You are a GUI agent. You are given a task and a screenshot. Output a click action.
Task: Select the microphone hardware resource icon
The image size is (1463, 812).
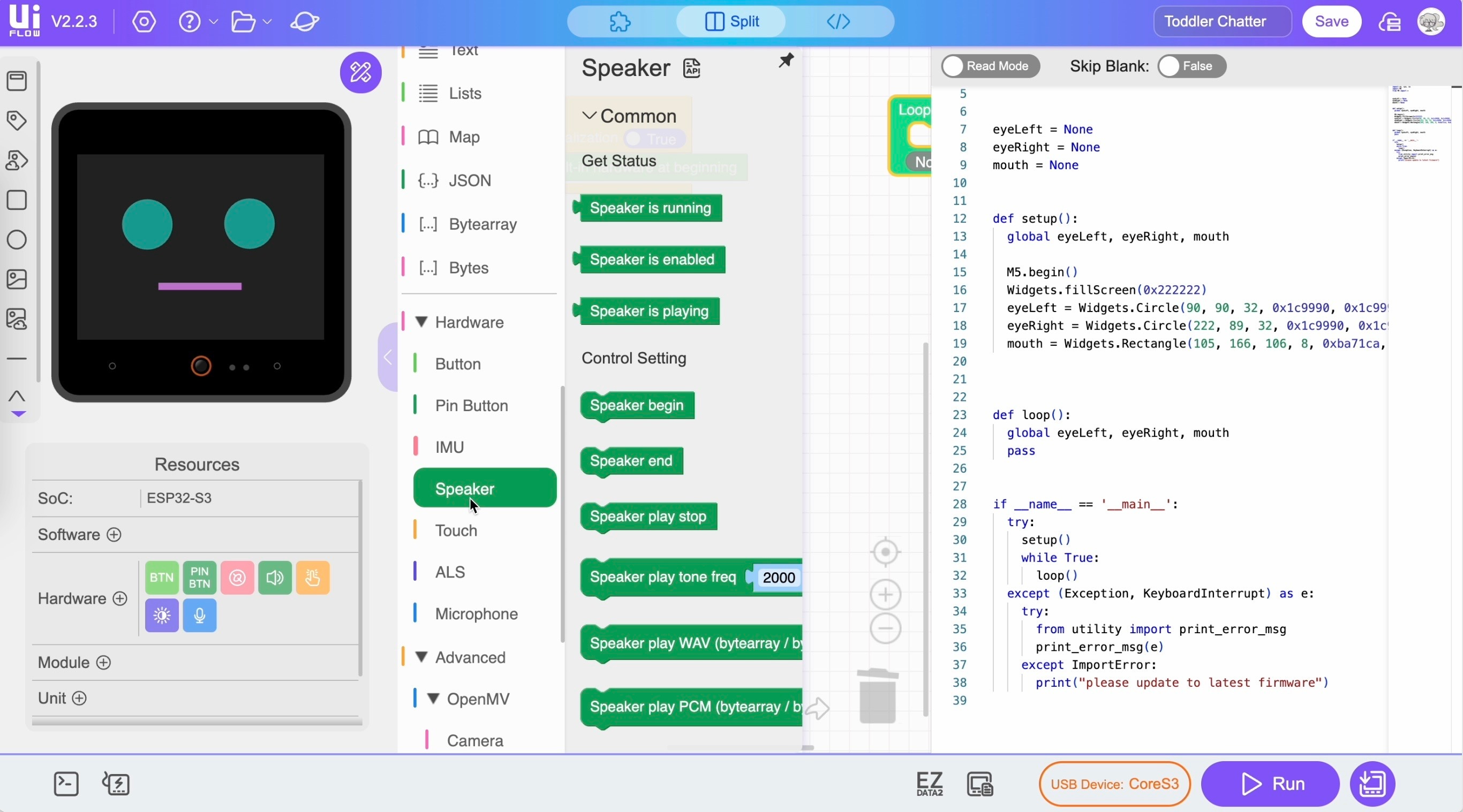199,616
